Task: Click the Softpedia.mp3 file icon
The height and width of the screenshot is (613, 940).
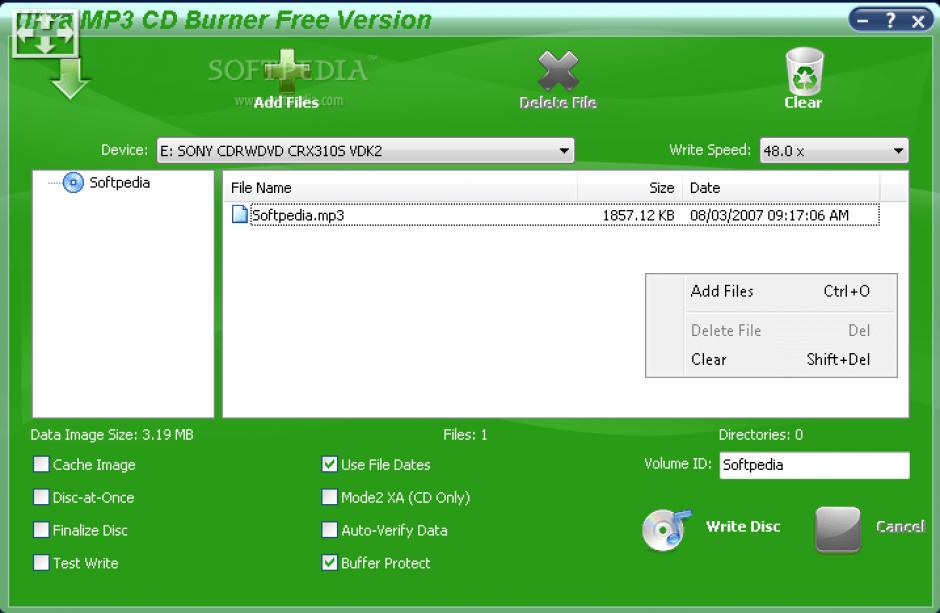Action: (240, 214)
